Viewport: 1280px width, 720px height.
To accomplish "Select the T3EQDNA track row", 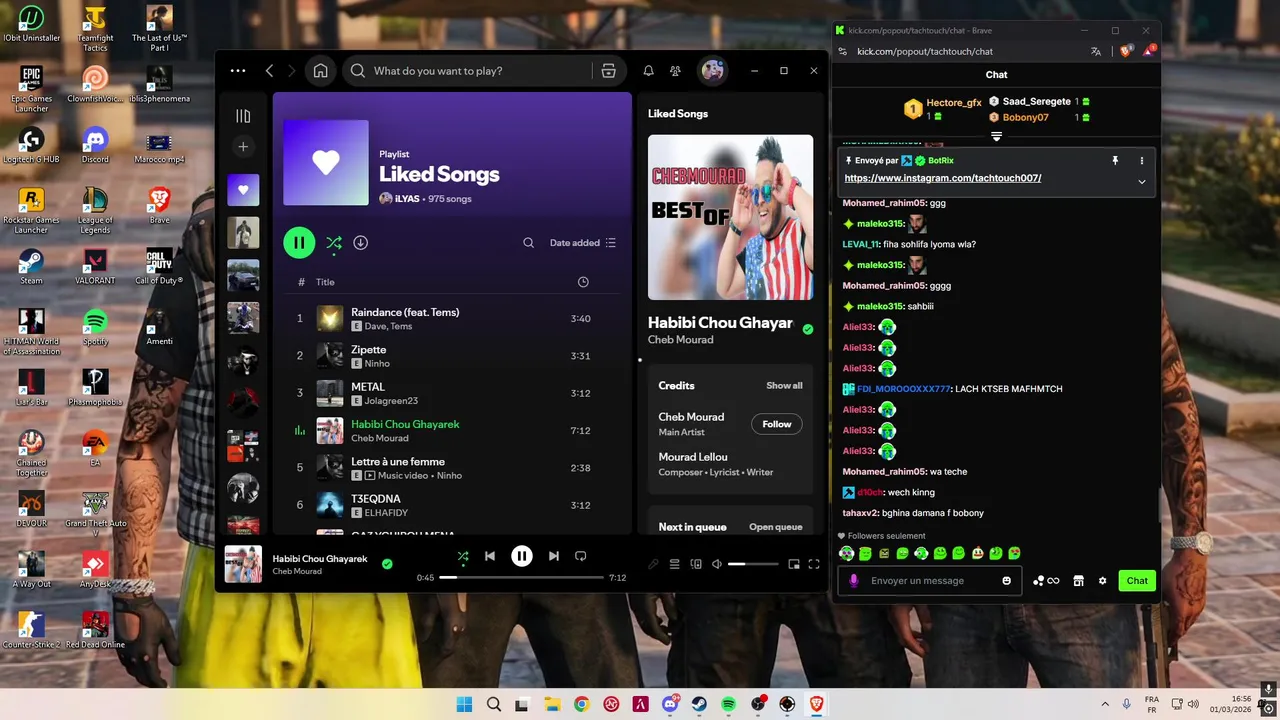I will (x=452, y=505).
